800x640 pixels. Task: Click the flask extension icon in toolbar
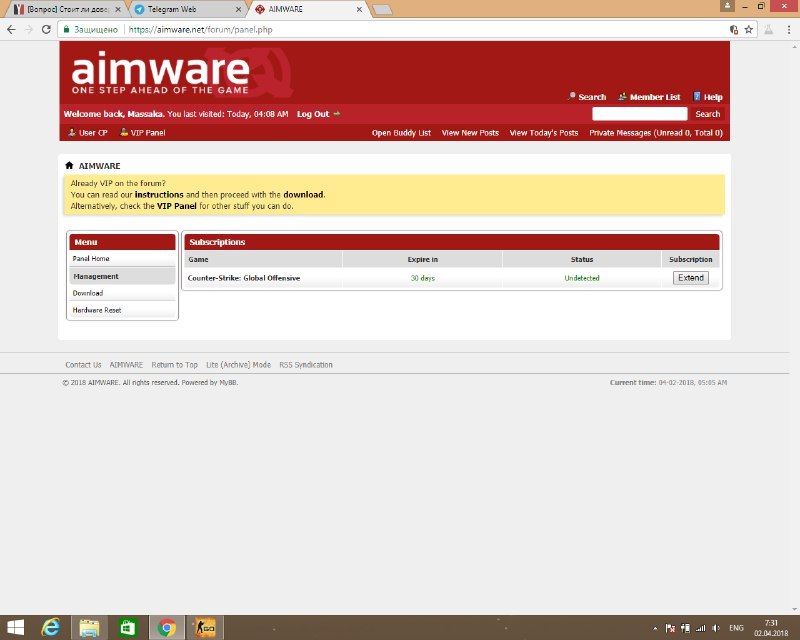coord(768,30)
